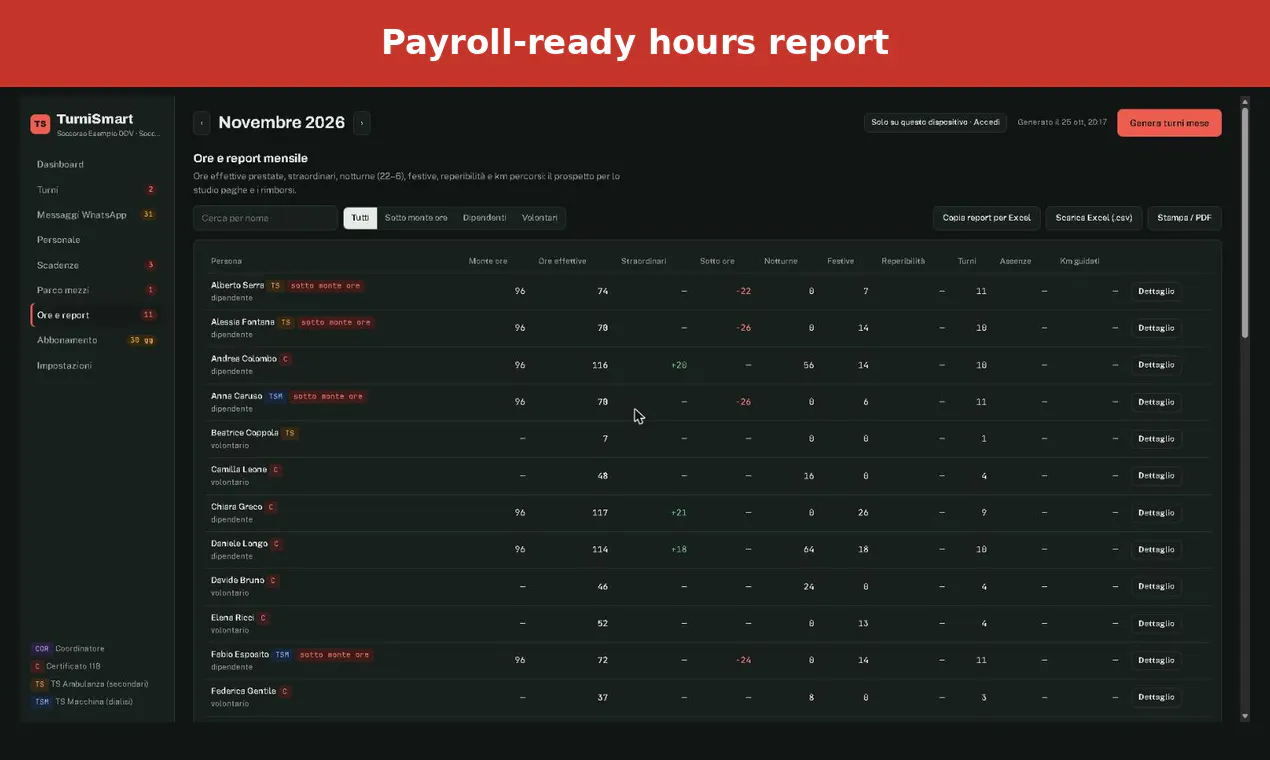The height and width of the screenshot is (760, 1270).
Task: Click the Novembre 2026 month heading
Action: [282, 123]
